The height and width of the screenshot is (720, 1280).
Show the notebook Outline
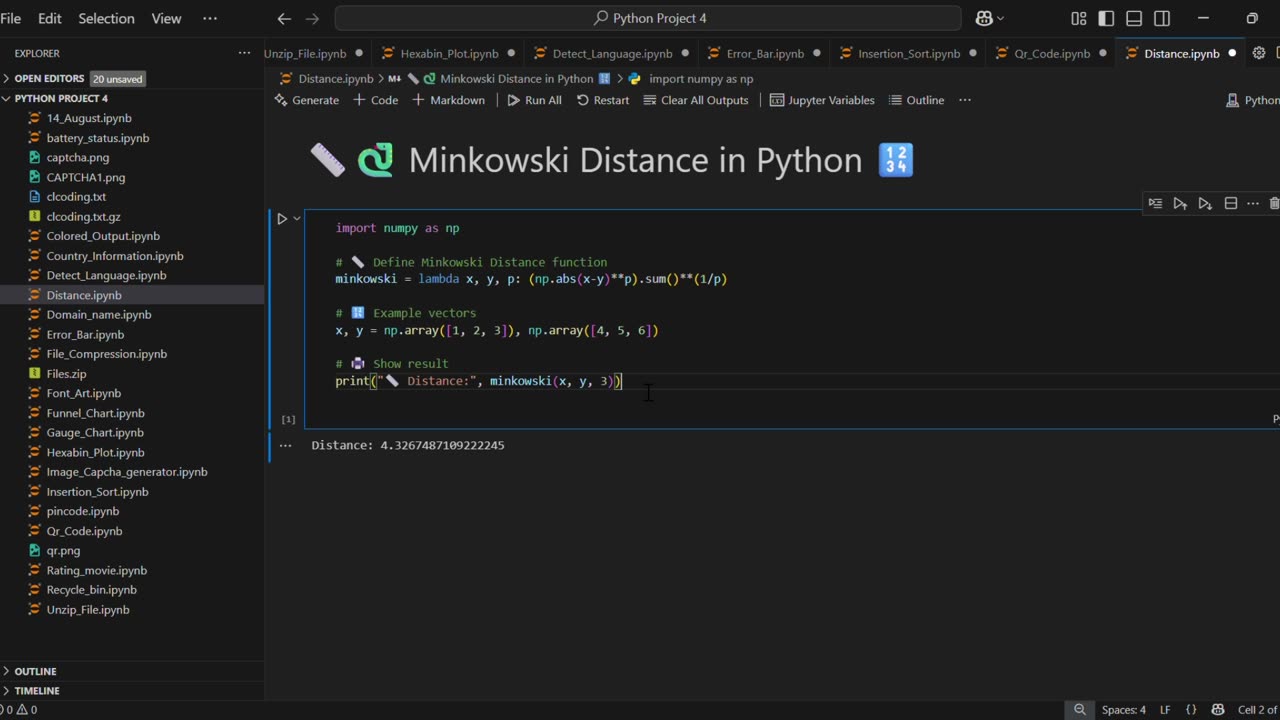click(x=916, y=100)
